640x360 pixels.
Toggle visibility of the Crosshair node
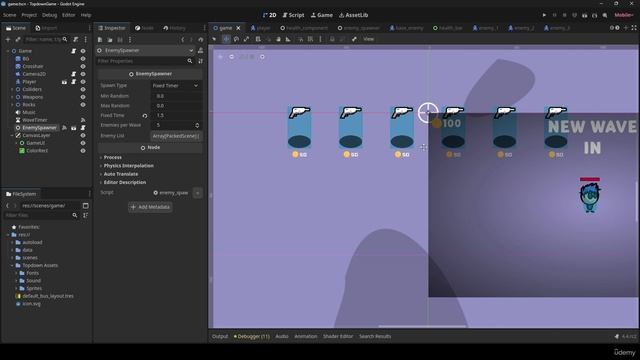click(83, 67)
